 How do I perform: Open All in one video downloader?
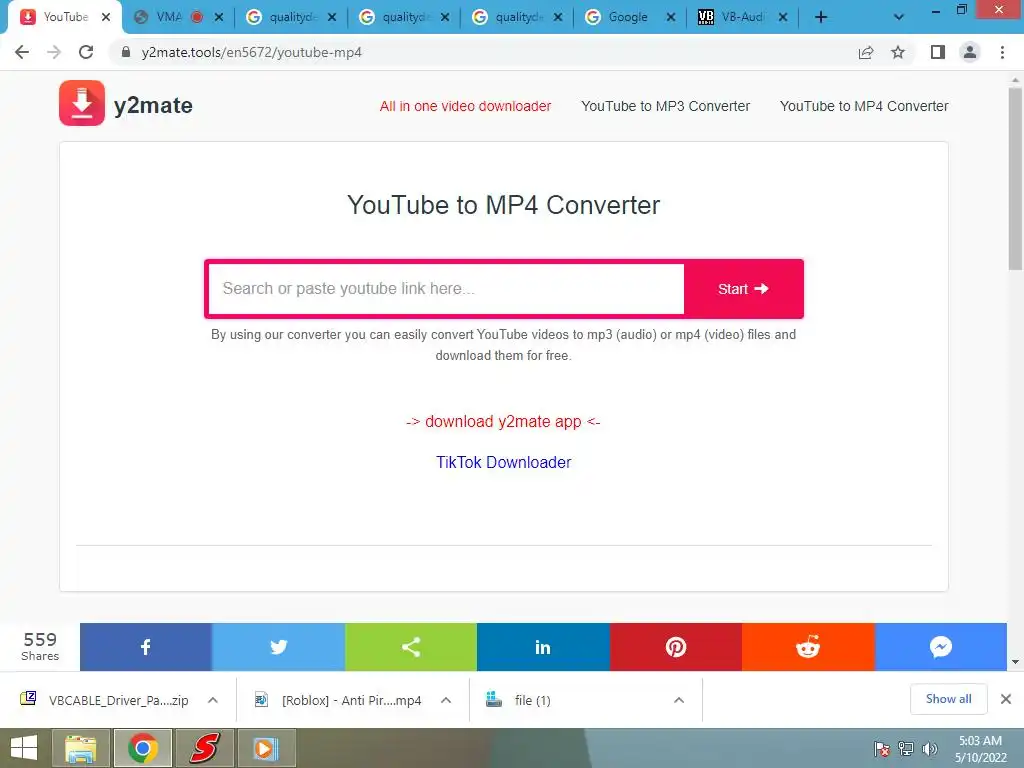tap(466, 106)
